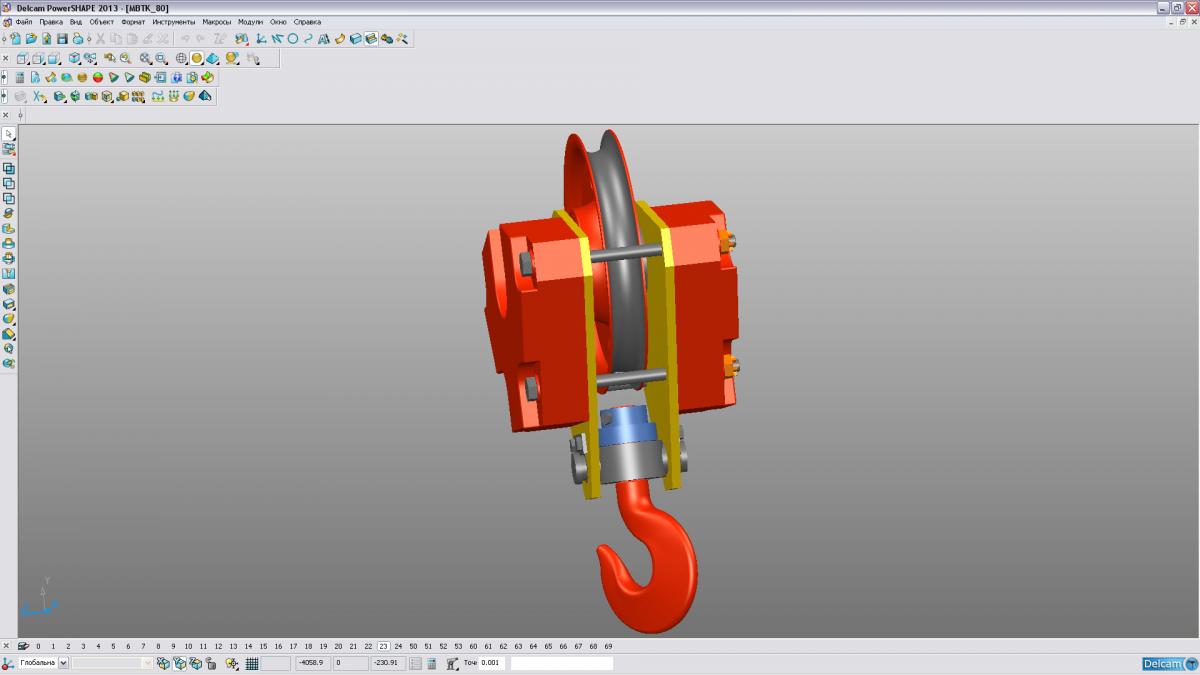This screenshot has height=675, width=1200.
Task: Click the bottom sidebar icon with green arrow
Action: (x=9, y=364)
